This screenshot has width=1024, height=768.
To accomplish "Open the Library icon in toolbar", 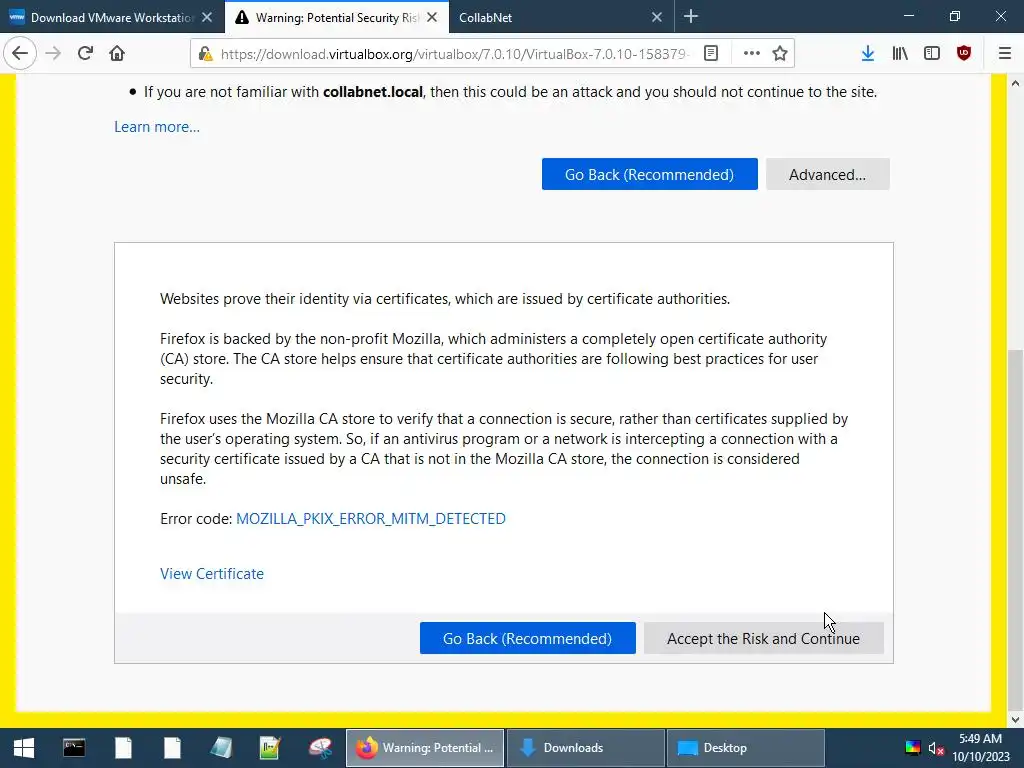I will point(900,54).
